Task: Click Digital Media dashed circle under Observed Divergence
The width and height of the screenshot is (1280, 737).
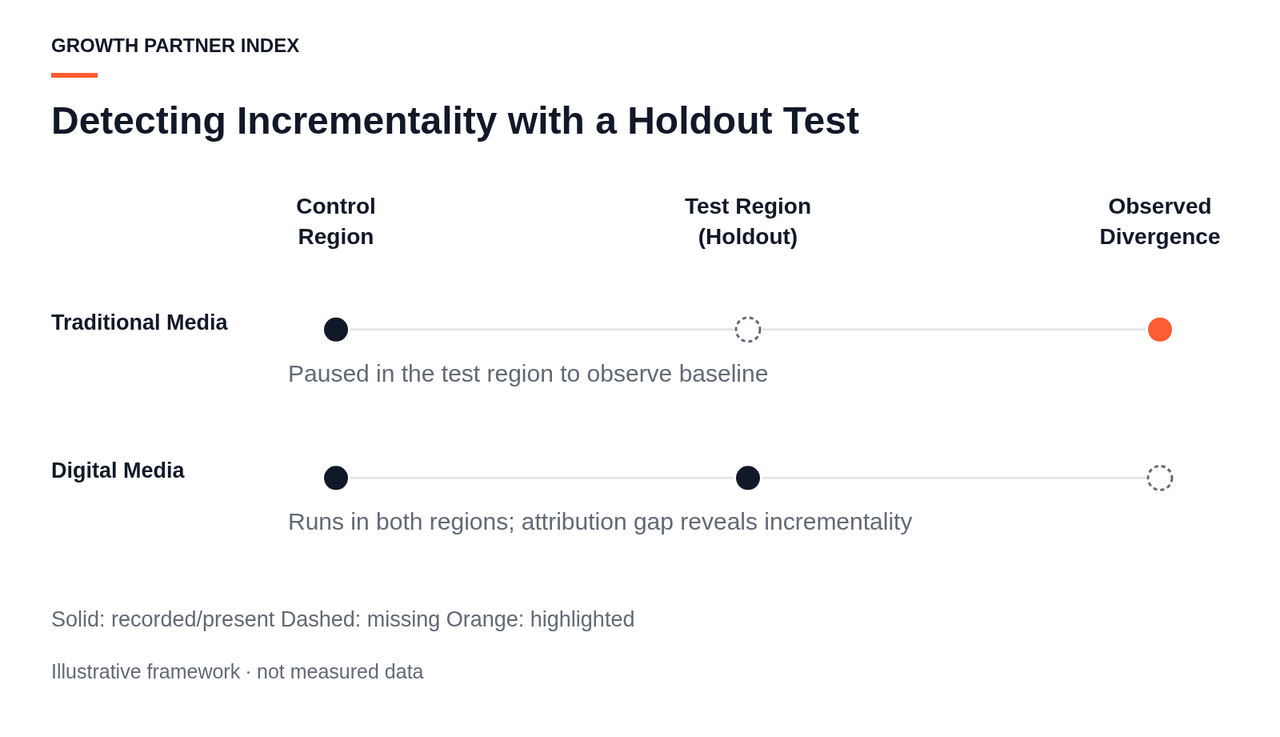Action: 1160,478
